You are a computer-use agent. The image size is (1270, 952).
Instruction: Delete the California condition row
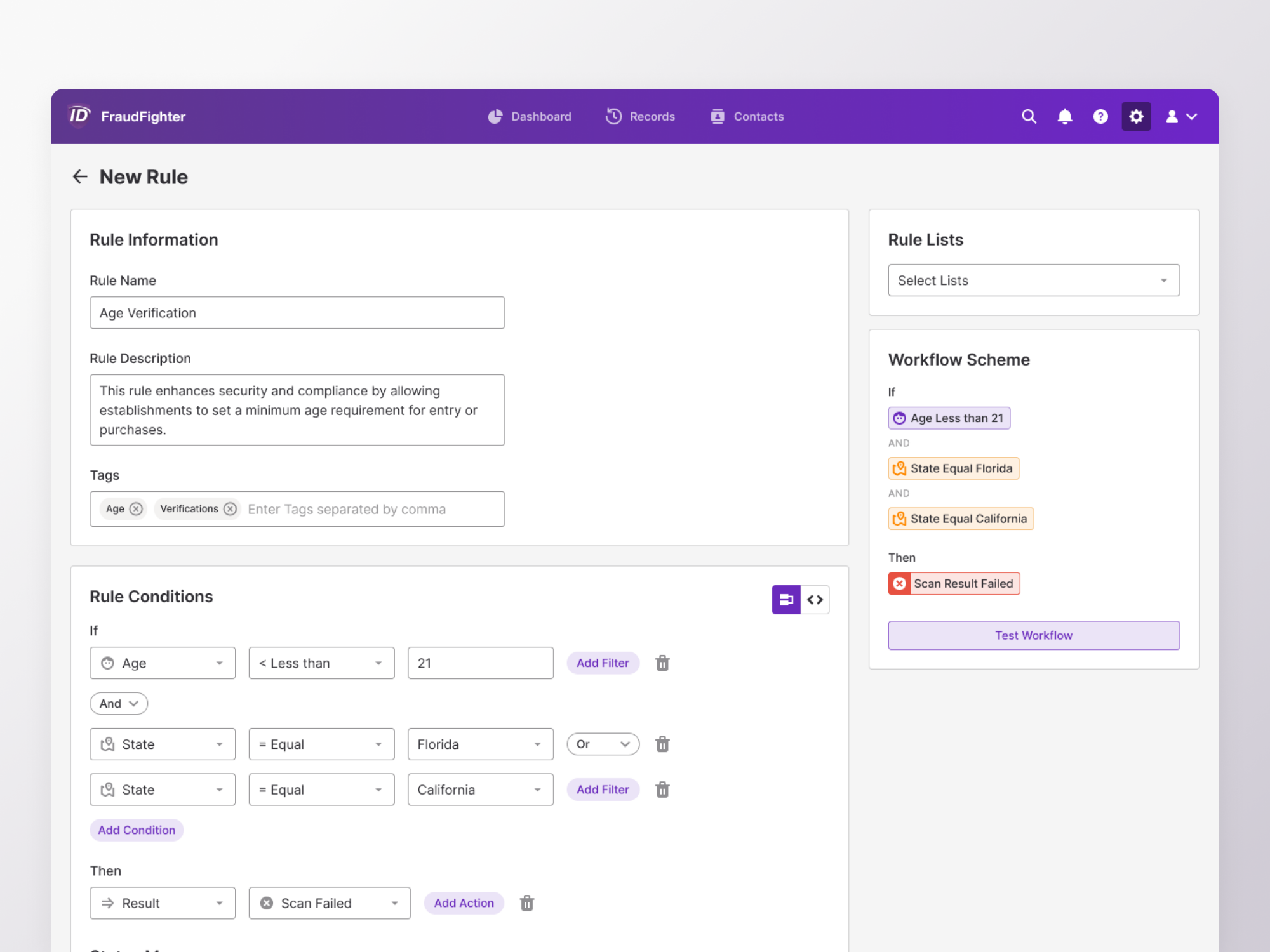(x=662, y=790)
